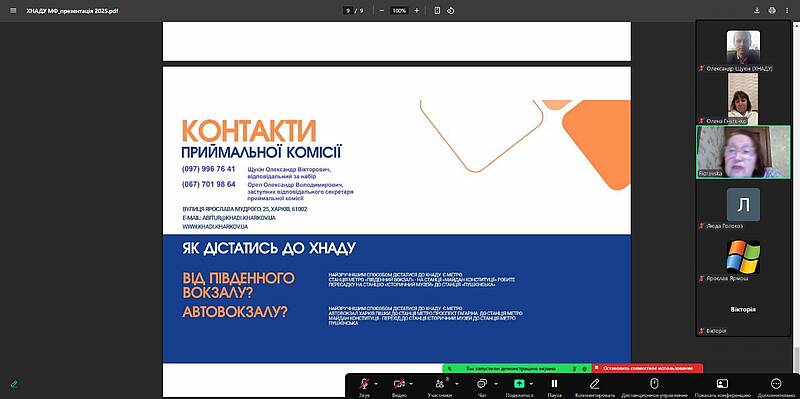Open the annotation Комментировать pencil tool
This screenshot has height=399, width=800.
pos(594,387)
